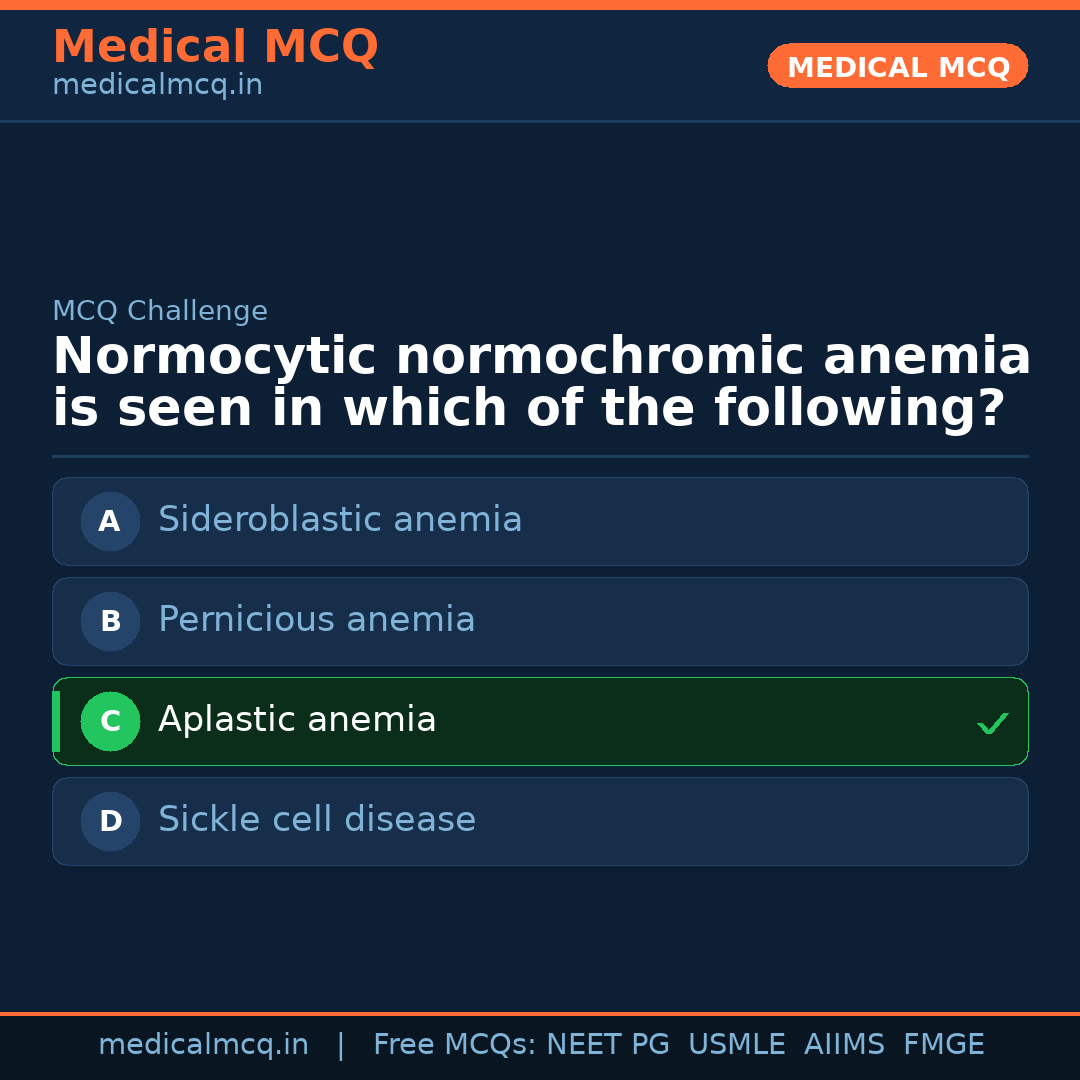Open medicalmcq.in link under the header title
1080x1080 pixels.
(x=157, y=86)
